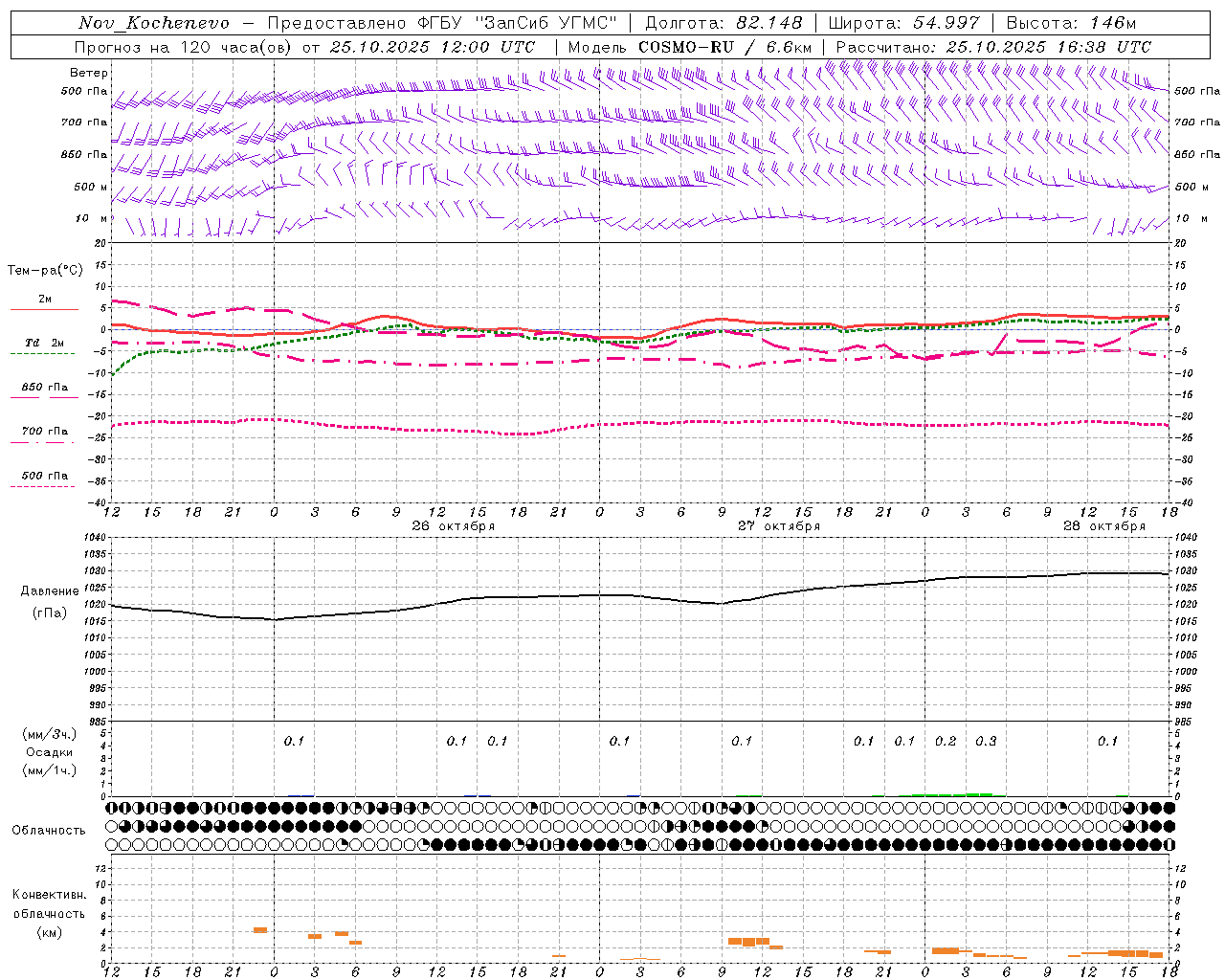Click the precipitation value 0.2
Screen dimensions: 1225x980
point(946,742)
